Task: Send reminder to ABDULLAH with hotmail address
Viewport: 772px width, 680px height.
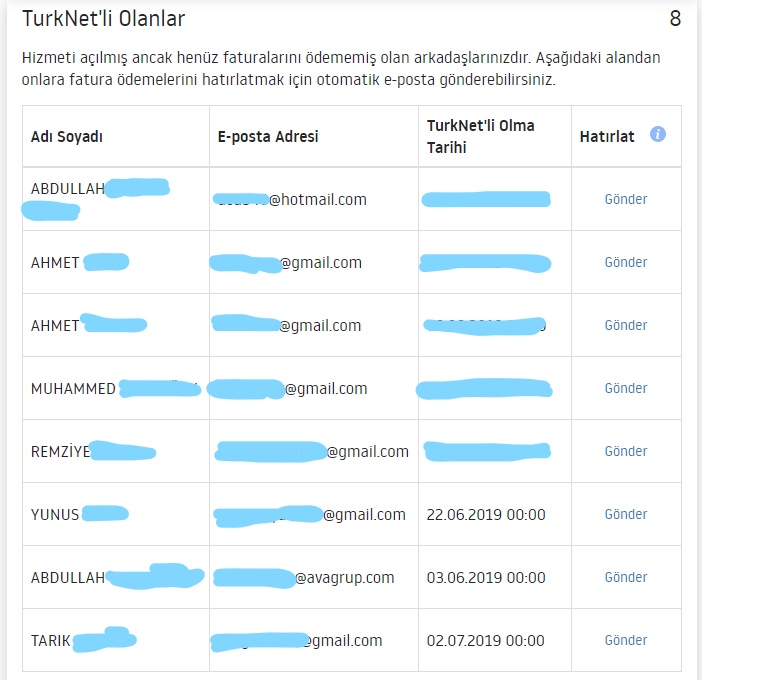Action: click(x=626, y=199)
